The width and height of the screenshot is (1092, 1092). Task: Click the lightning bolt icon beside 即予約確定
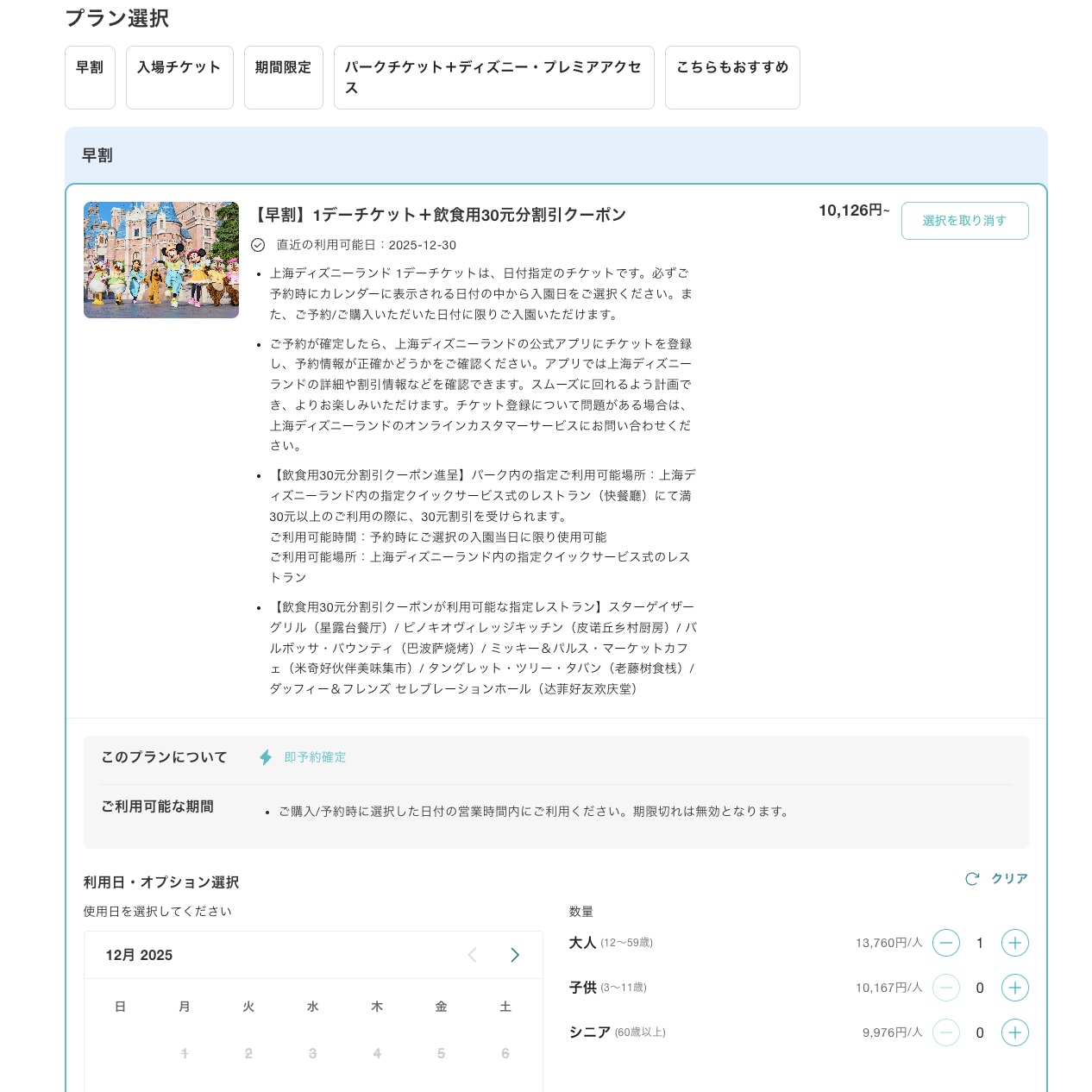(264, 756)
